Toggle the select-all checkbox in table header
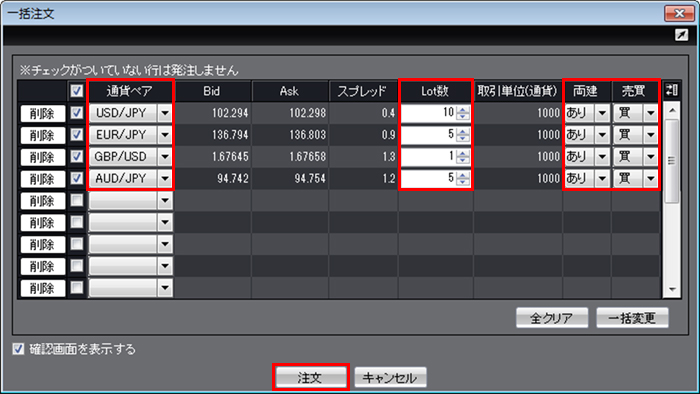This screenshot has width=700, height=394. click(x=77, y=91)
